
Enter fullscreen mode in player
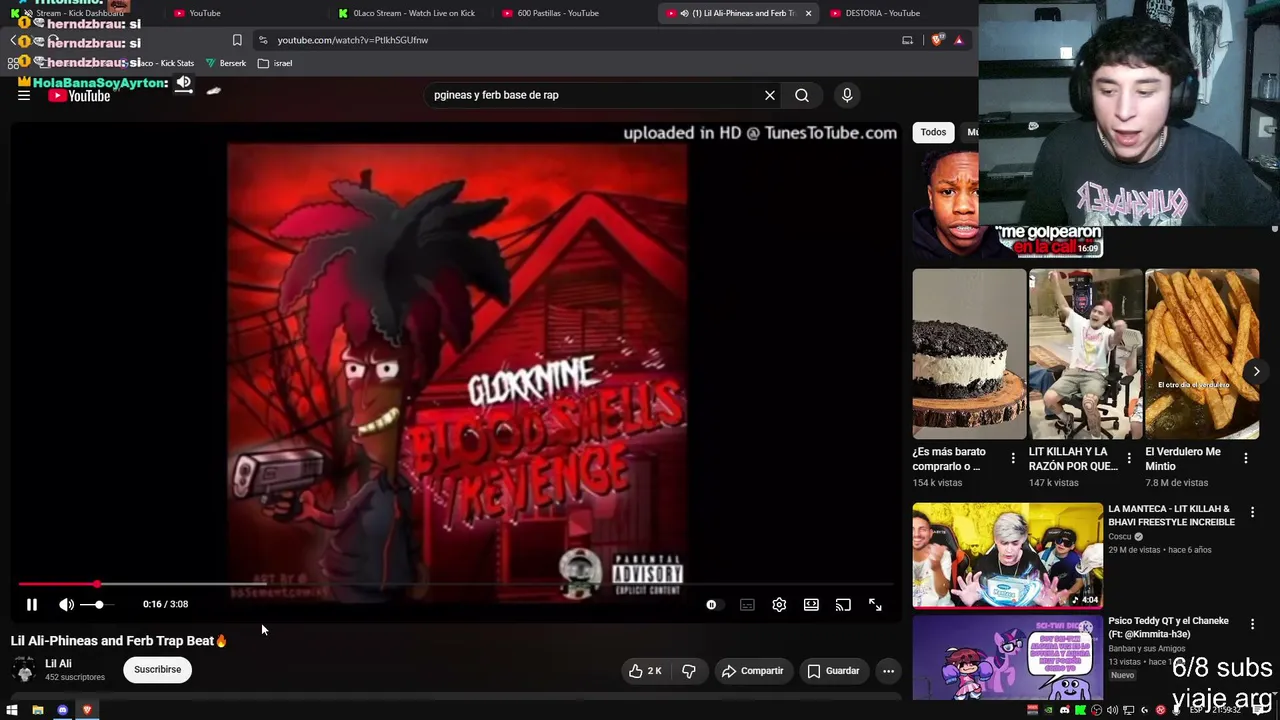(875, 604)
